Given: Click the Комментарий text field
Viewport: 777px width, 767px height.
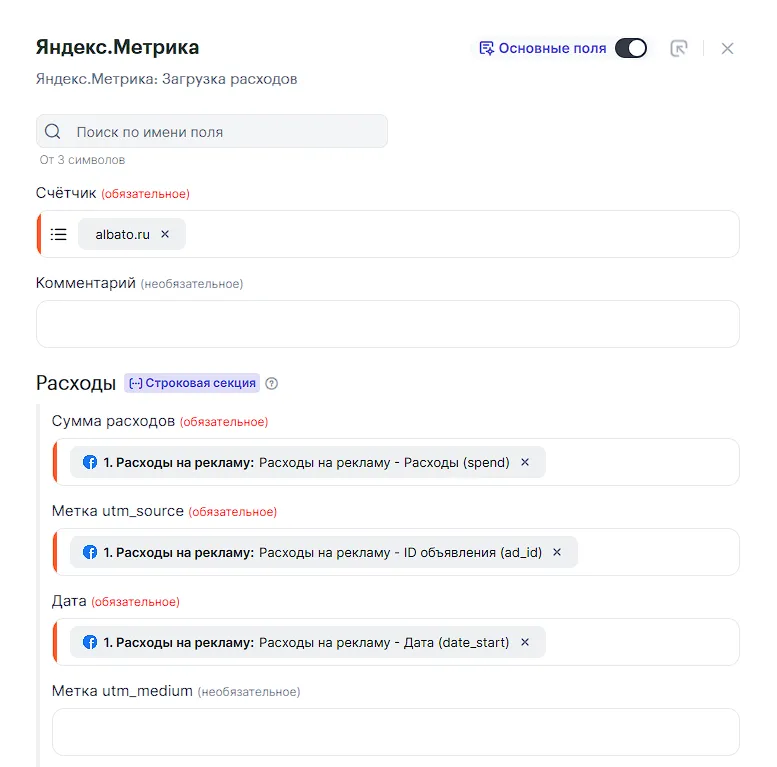Looking at the screenshot, I should pyautogui.click(x=388, y=324).
